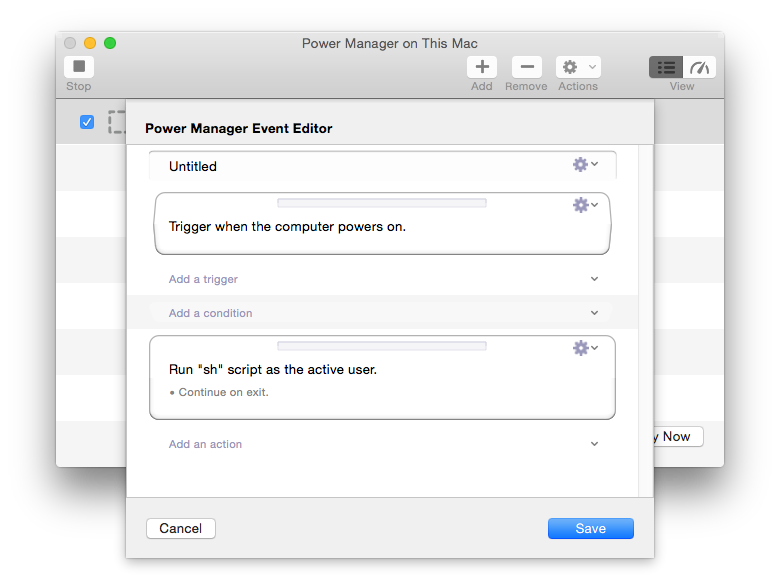Expand the Add a trigger chevron
The height and width of the screenshot is (579, 780).
594,279
